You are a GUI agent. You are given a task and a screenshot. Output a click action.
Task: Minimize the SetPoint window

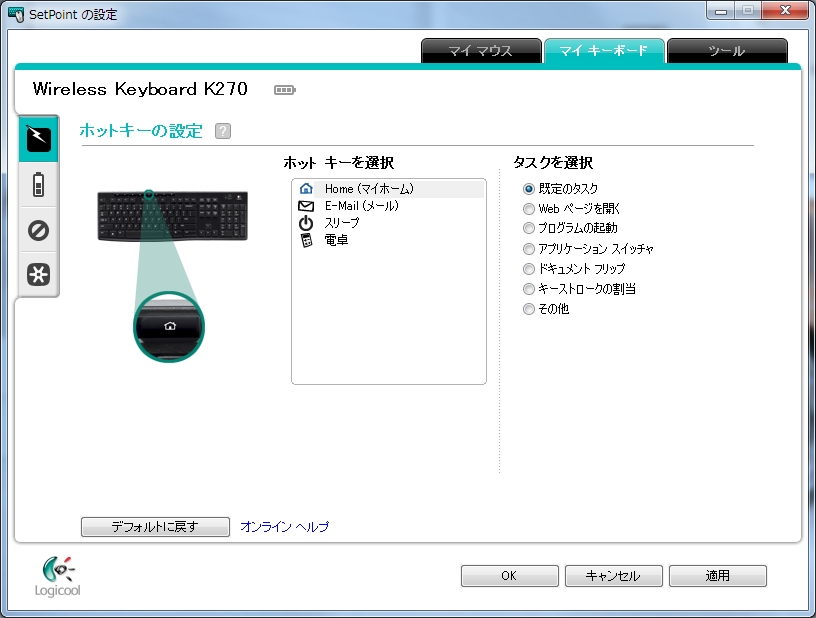(x=720, y=10)
